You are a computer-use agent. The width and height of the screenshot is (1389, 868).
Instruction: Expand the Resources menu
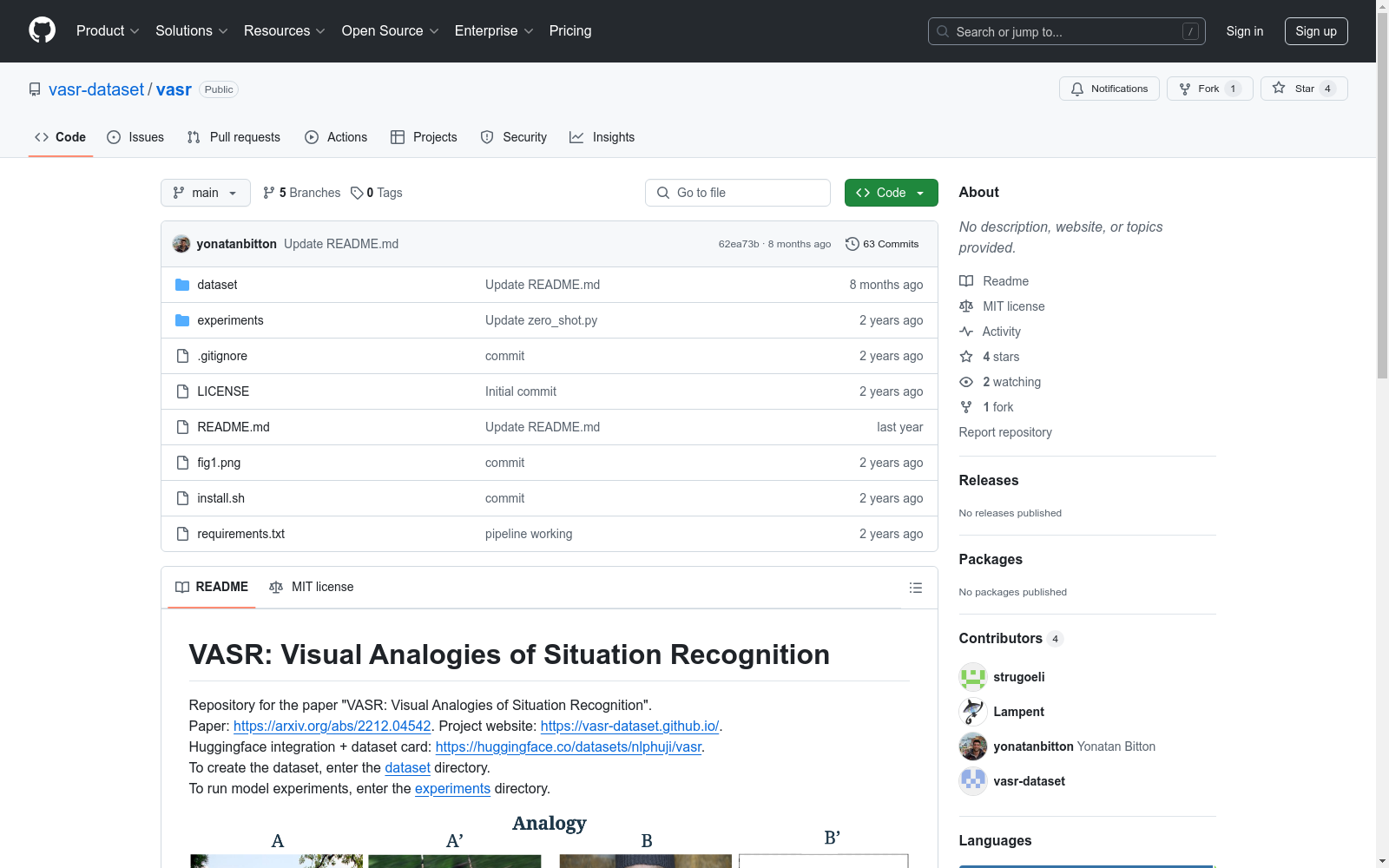[x=285, y=31]
